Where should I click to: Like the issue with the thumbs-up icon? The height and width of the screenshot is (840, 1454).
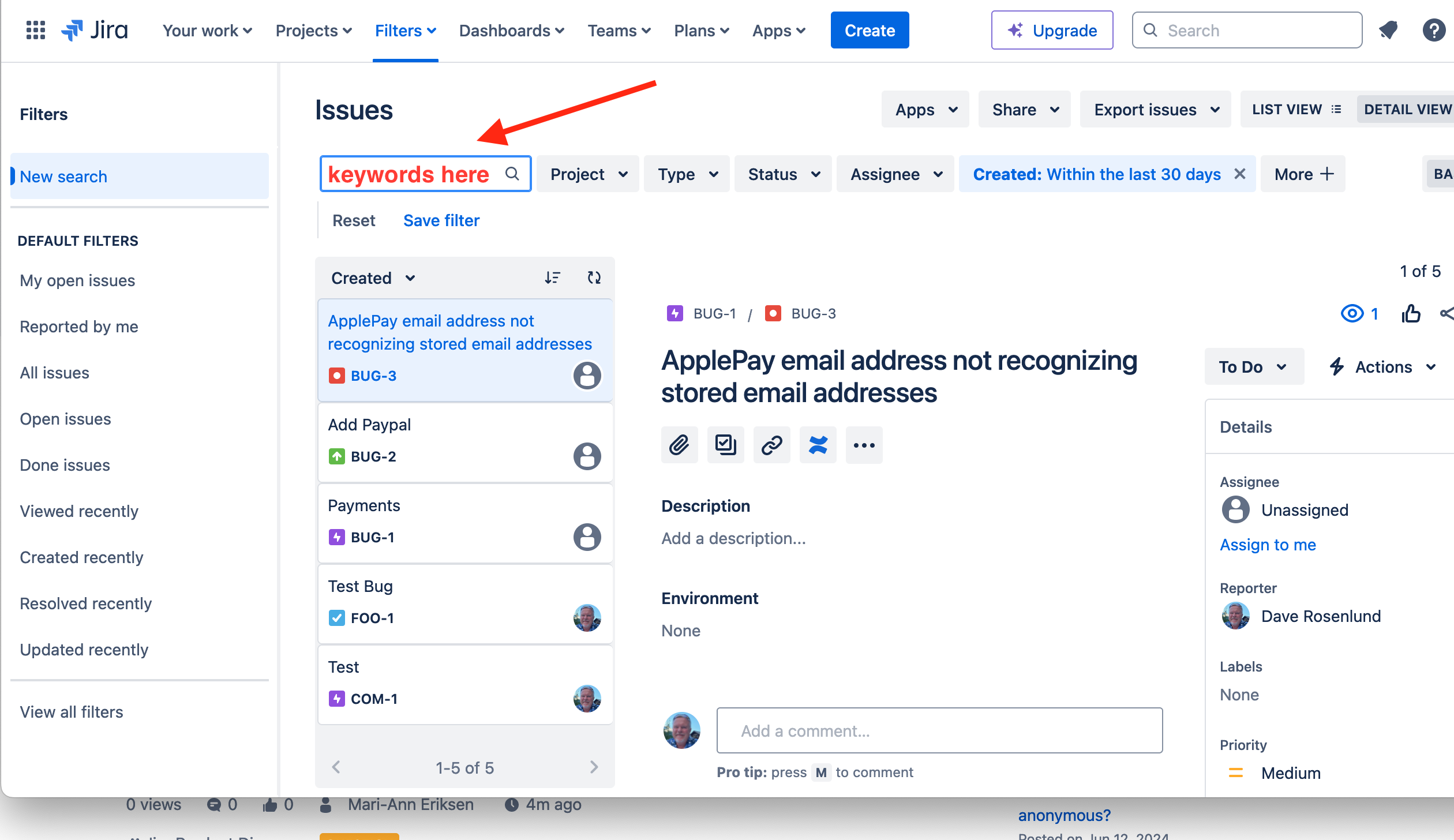[1411, 313]
